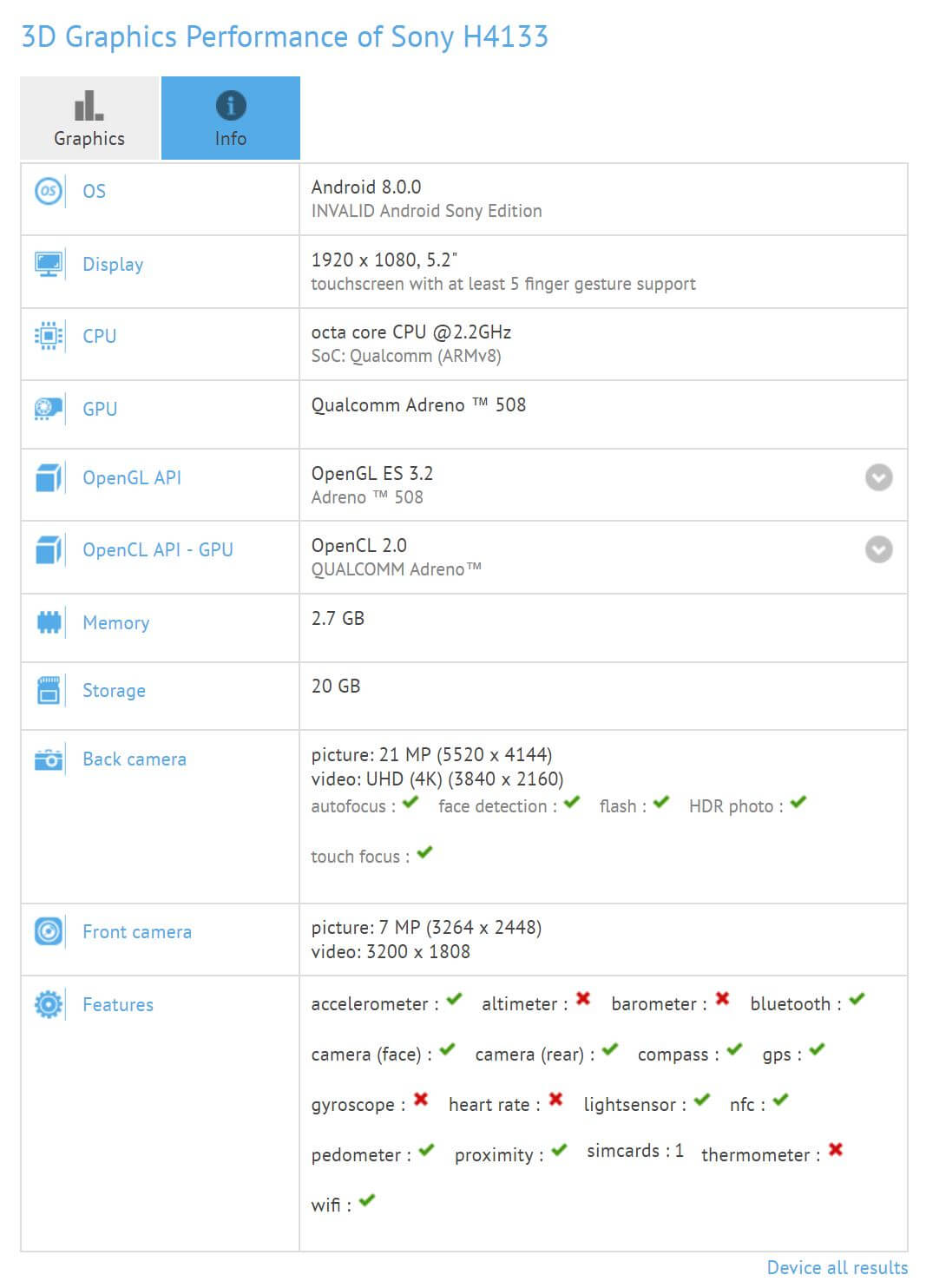Switch to the Graphics tab

pos(89,118)
